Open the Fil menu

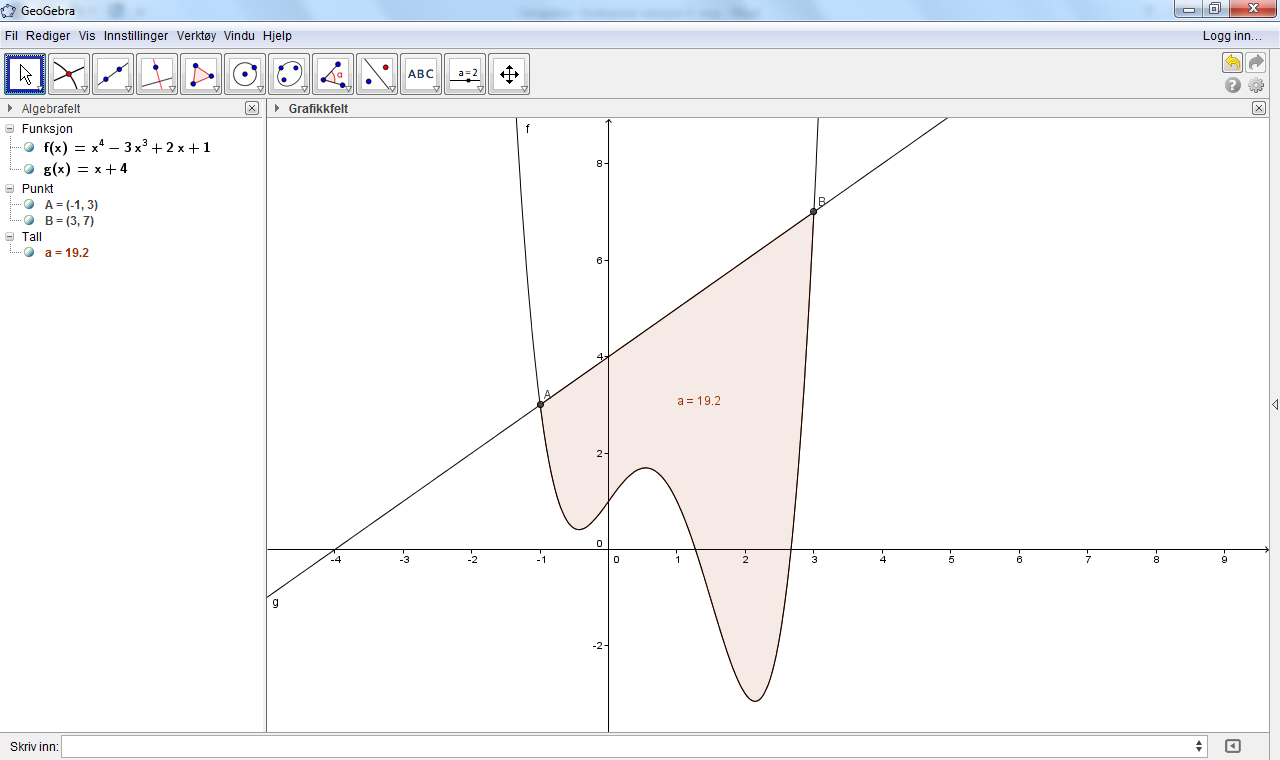point(12,35)
